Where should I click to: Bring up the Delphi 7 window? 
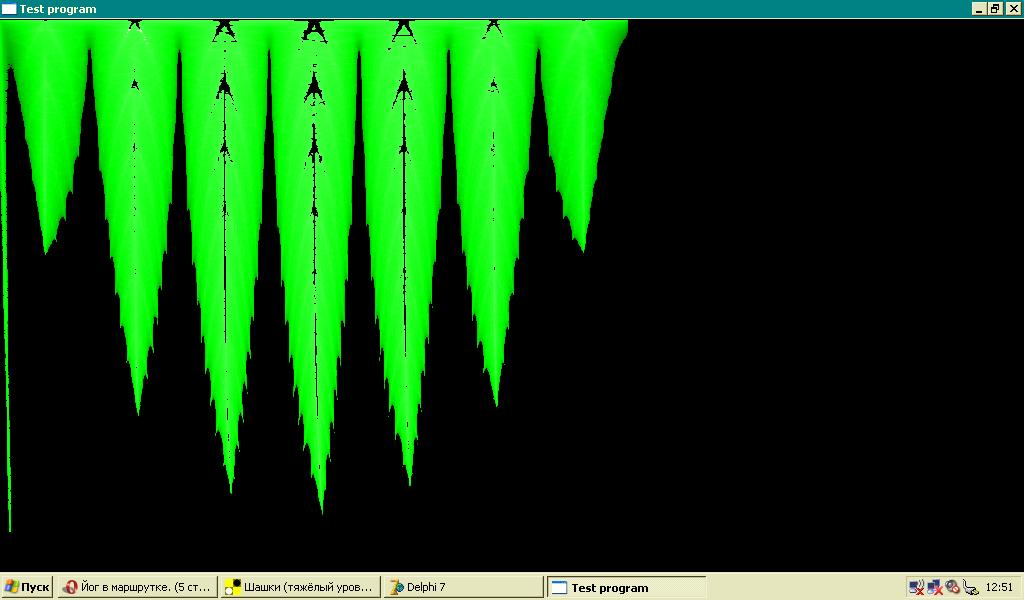[463, 588]
